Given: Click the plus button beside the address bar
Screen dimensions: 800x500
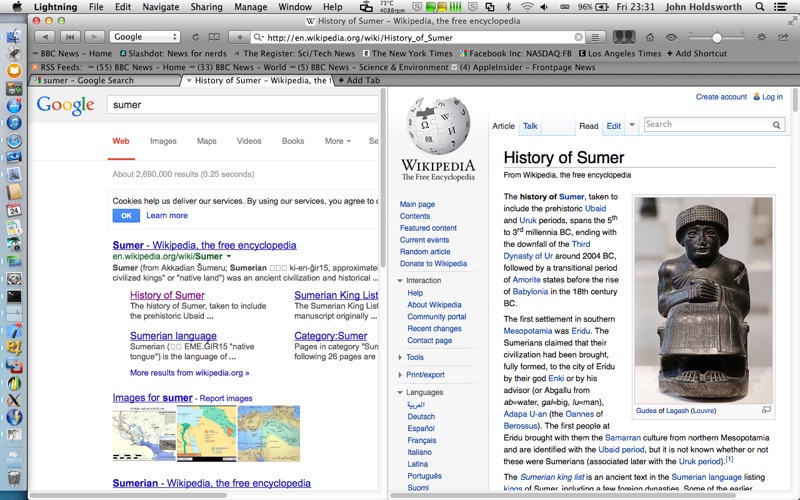Looking at the screenshot, I should [239, 37].
